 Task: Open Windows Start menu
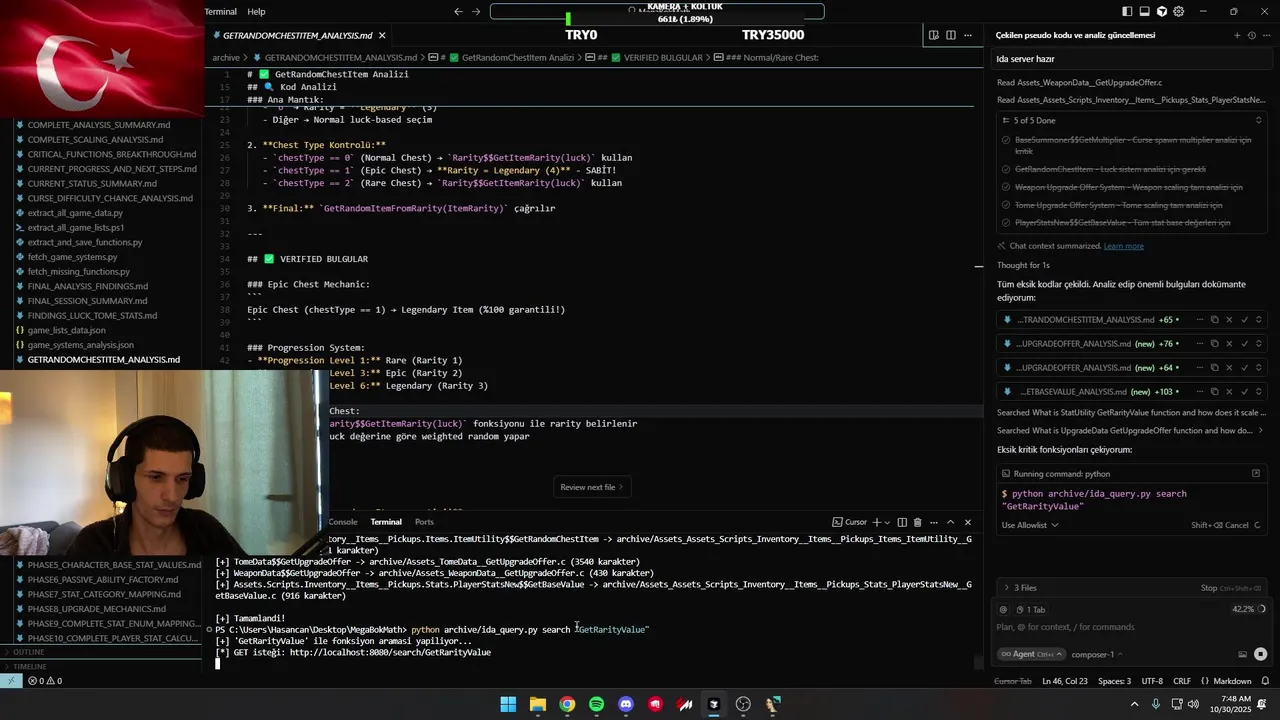[508, 704]
